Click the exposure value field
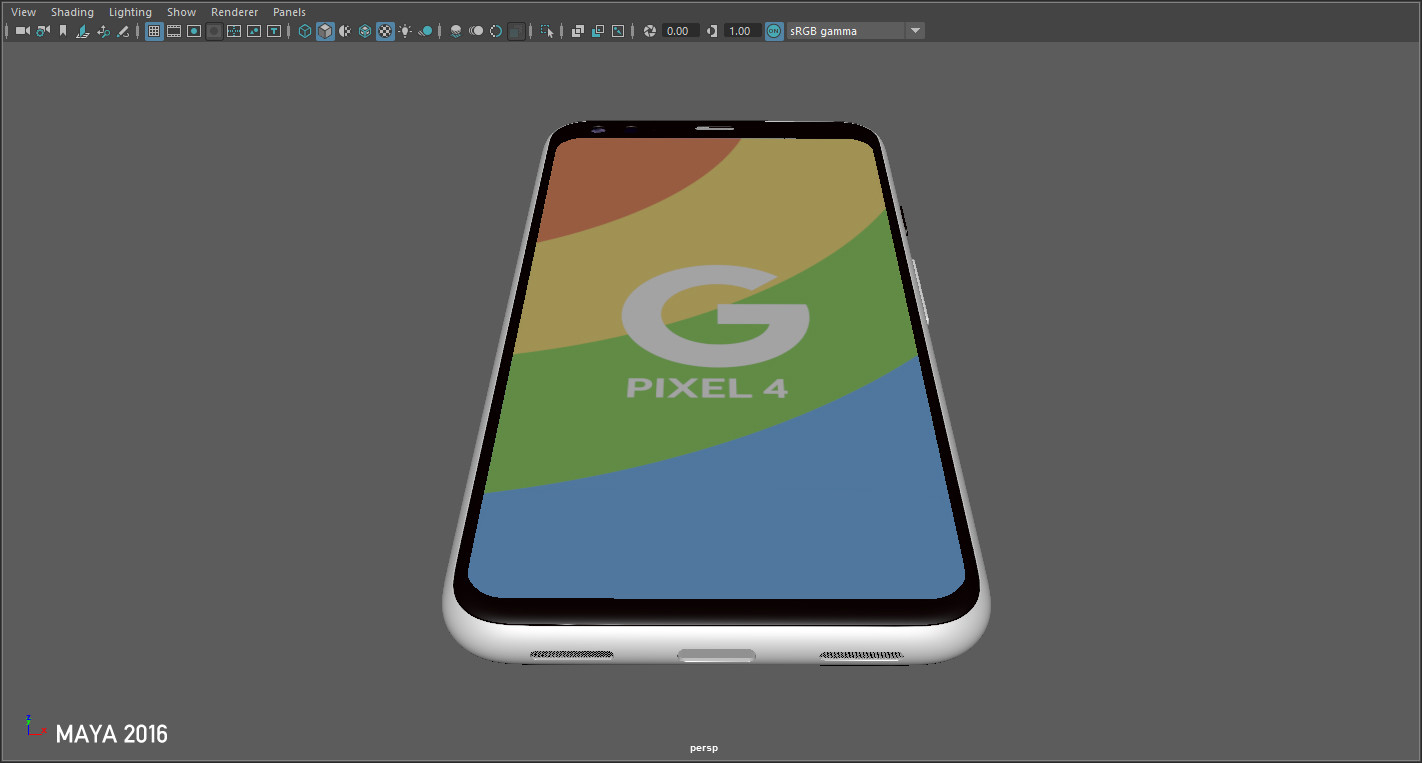This screenshot has width=1422, height=763. coord(678,31)
